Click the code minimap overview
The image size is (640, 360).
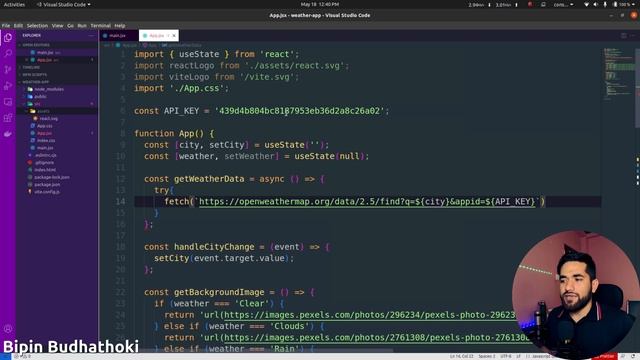[x=619, y=74]
